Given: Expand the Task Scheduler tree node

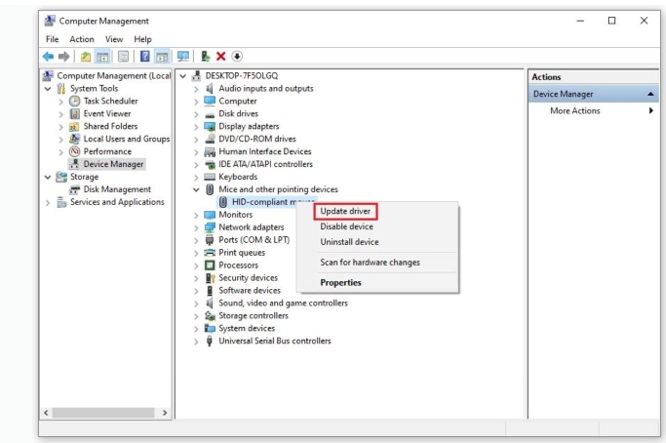Looking at the screenshot, I should coord(61,101).
